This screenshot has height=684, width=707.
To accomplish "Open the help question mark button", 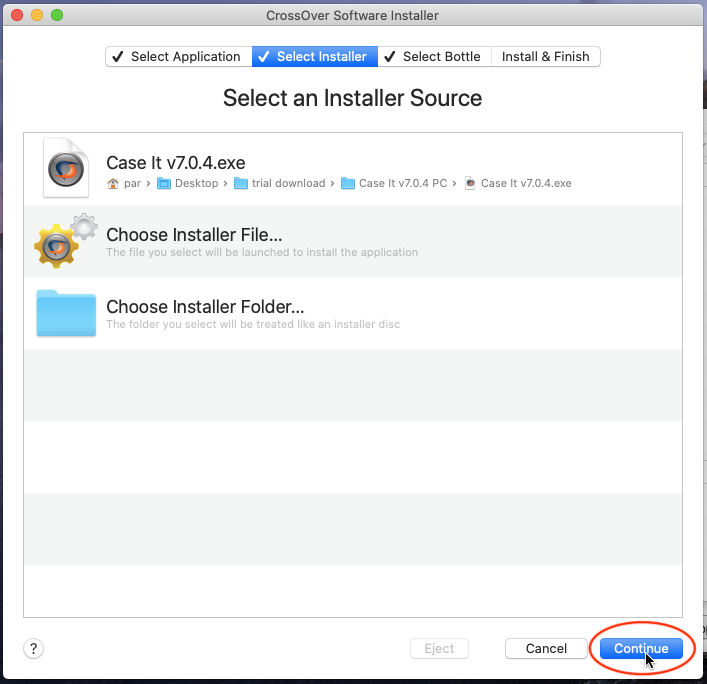I will [33, 648].
